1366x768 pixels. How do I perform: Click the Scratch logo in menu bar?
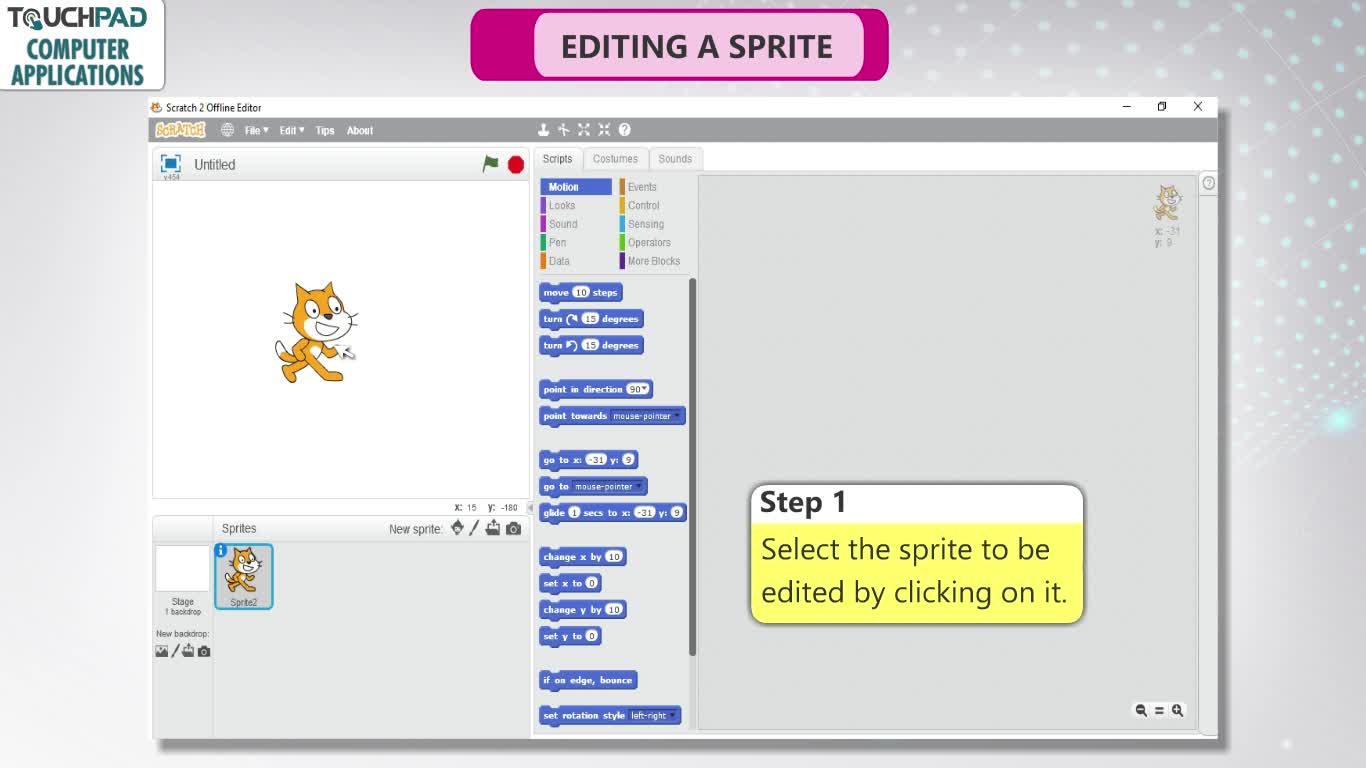[x=180, y=130]
